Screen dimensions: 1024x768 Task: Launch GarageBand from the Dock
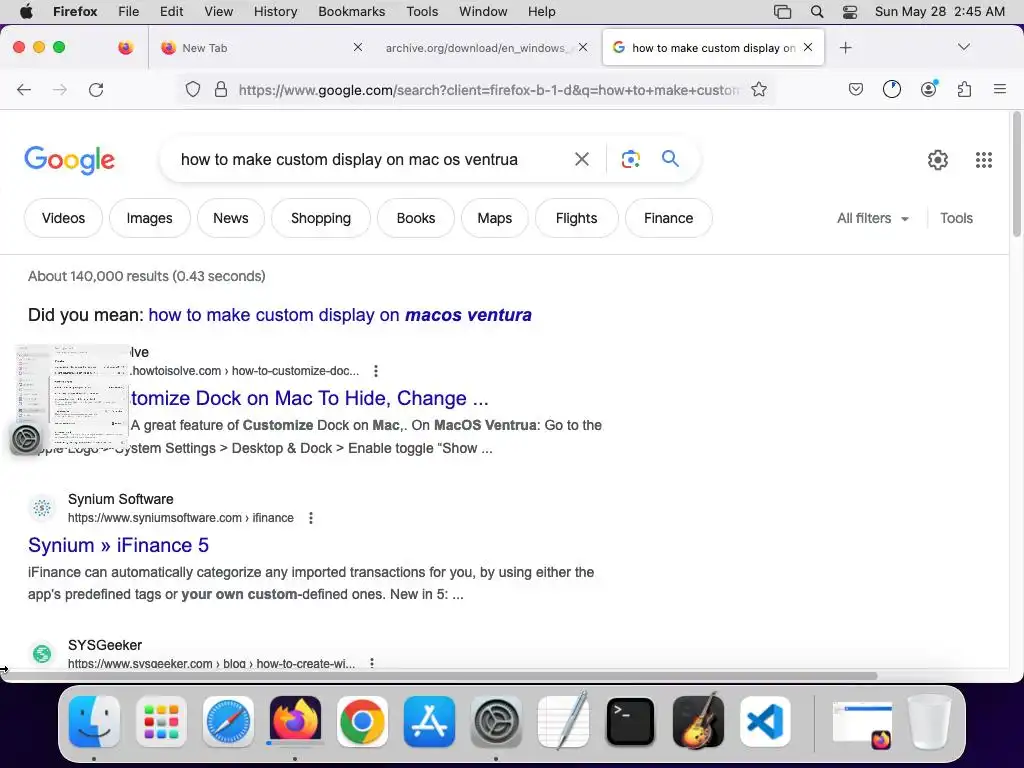(x=697, y=720)
